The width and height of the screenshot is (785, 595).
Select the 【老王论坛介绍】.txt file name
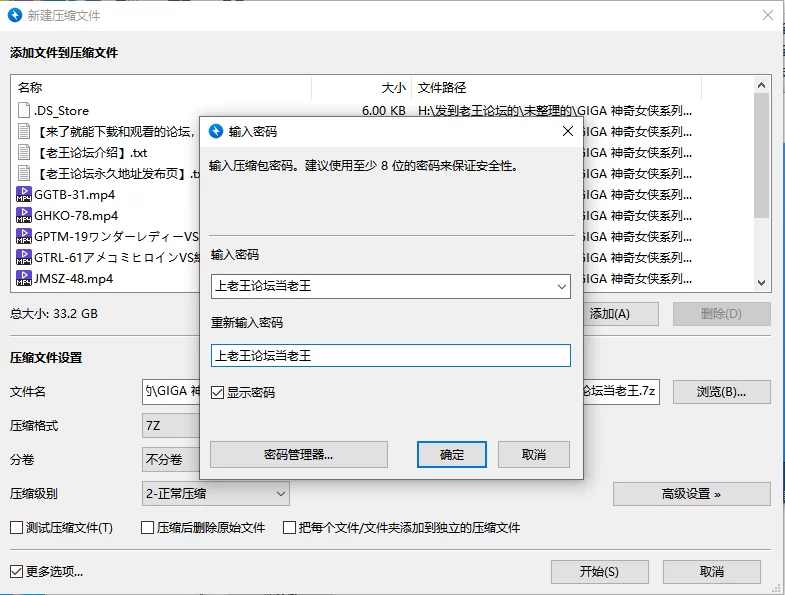[x=92, y=153]
